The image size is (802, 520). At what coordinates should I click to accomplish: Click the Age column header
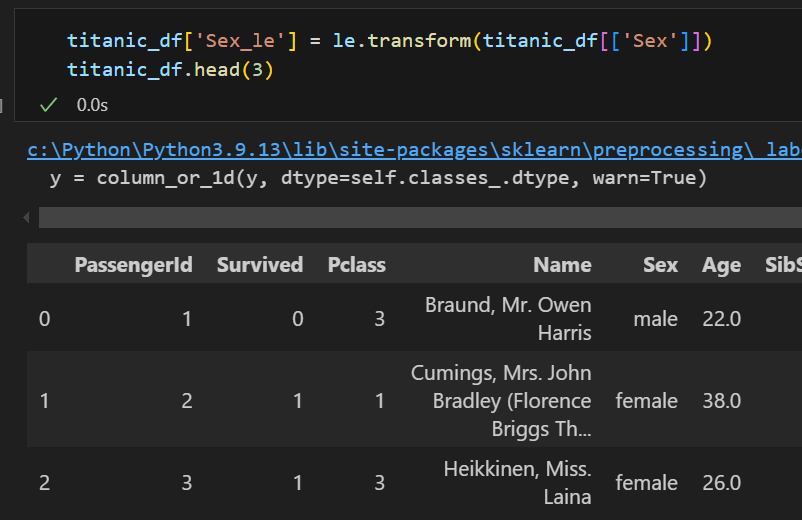721,265
